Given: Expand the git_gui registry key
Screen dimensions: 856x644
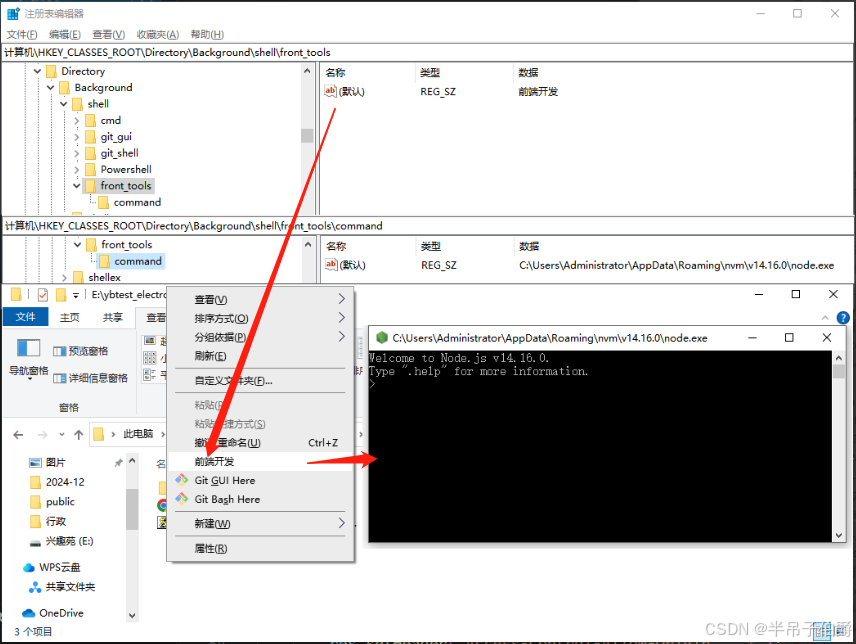Looking at the screenshot, I should [76, 137].
